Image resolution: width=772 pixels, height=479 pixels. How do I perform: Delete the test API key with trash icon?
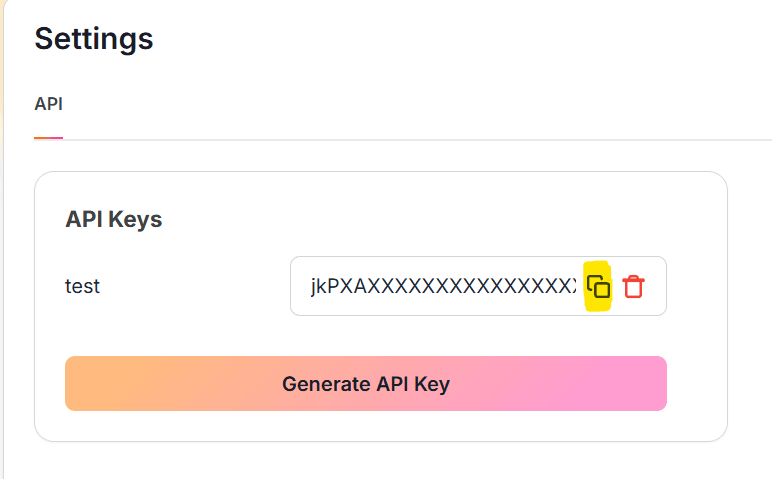tap(633, 287)
